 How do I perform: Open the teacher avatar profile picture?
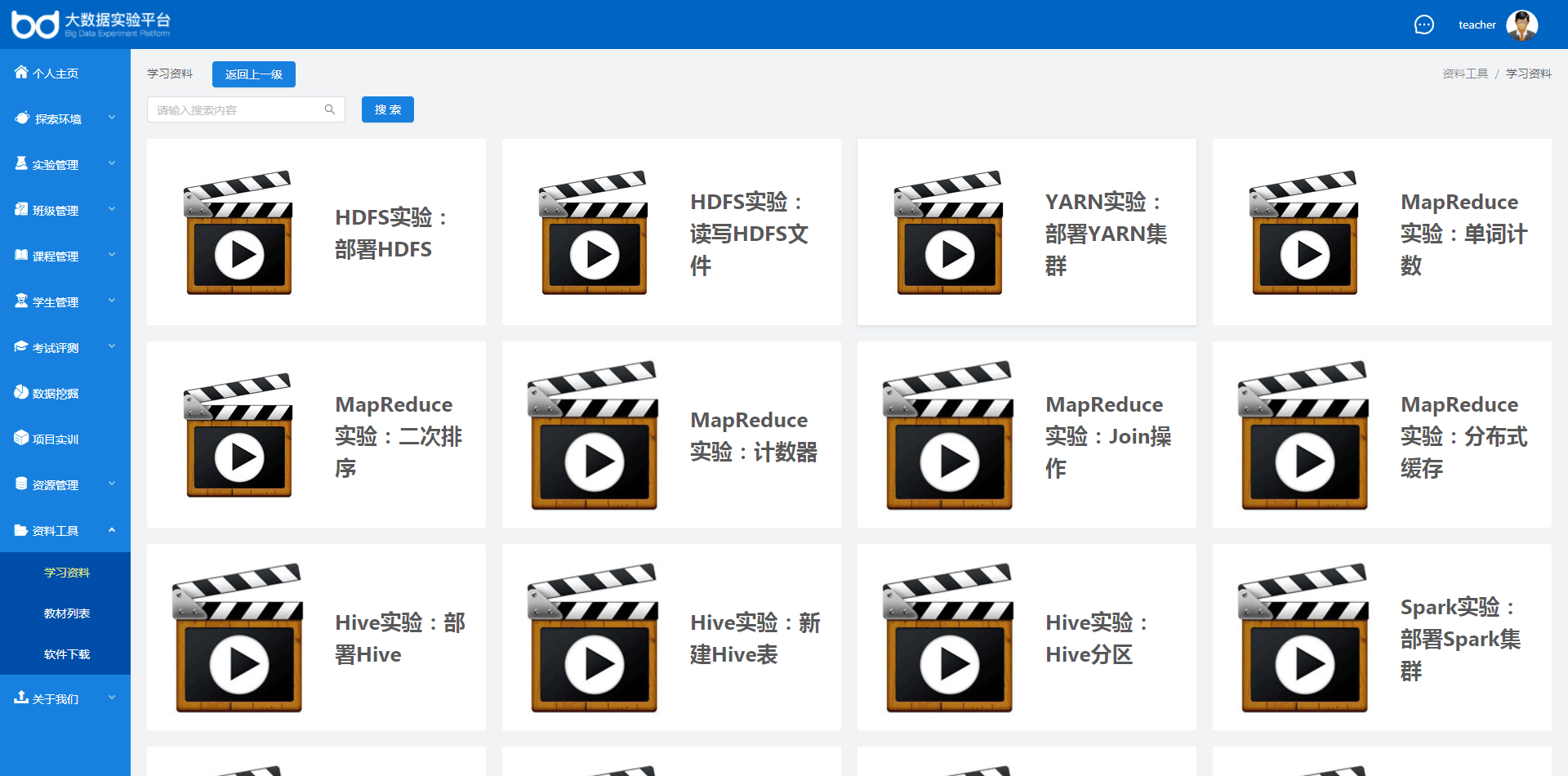click(x=1521, y=25)
